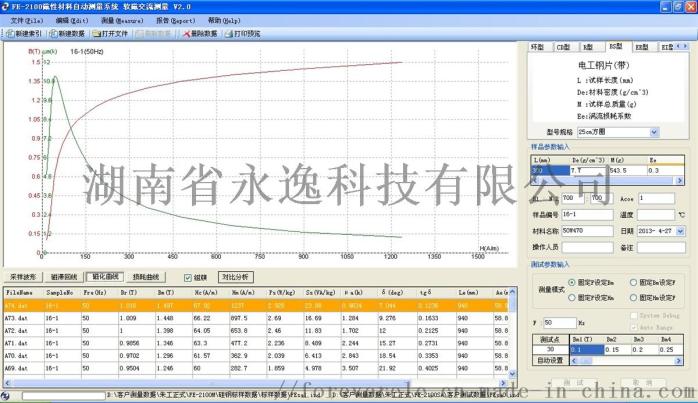Click the tab strip's left scroll arrow
698x403 pixels.
[678, 46]
